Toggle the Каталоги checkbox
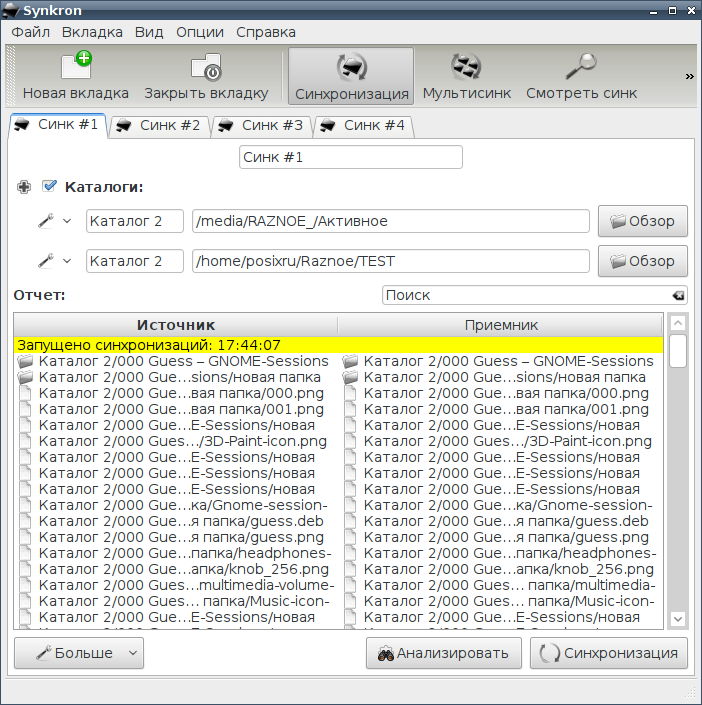702x705 pixels. pyautogui.click(x=49, y=186)
